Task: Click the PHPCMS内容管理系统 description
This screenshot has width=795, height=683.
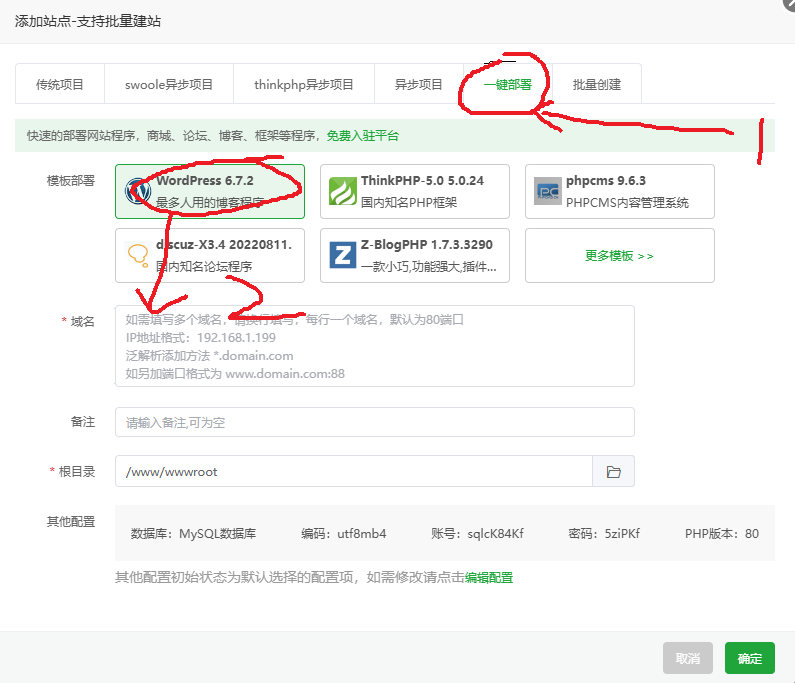Action: (x=627, y=202)
